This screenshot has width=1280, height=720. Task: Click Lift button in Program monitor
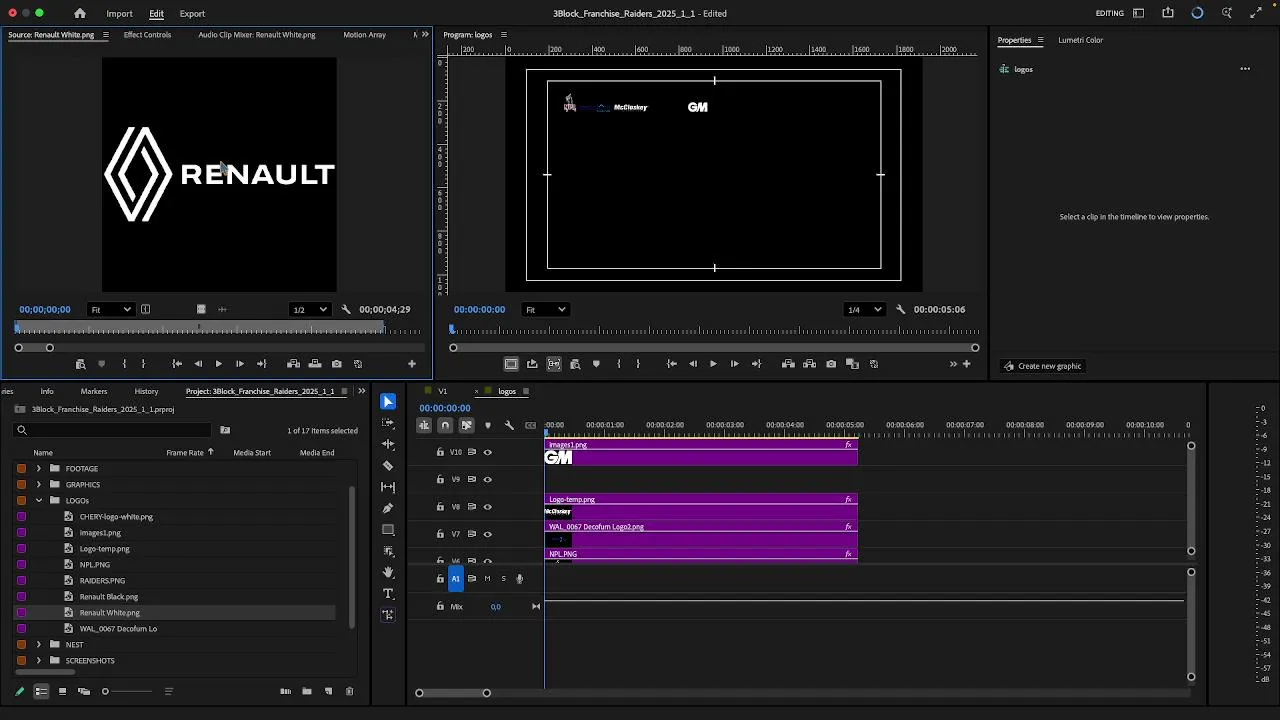coord(788,364)
